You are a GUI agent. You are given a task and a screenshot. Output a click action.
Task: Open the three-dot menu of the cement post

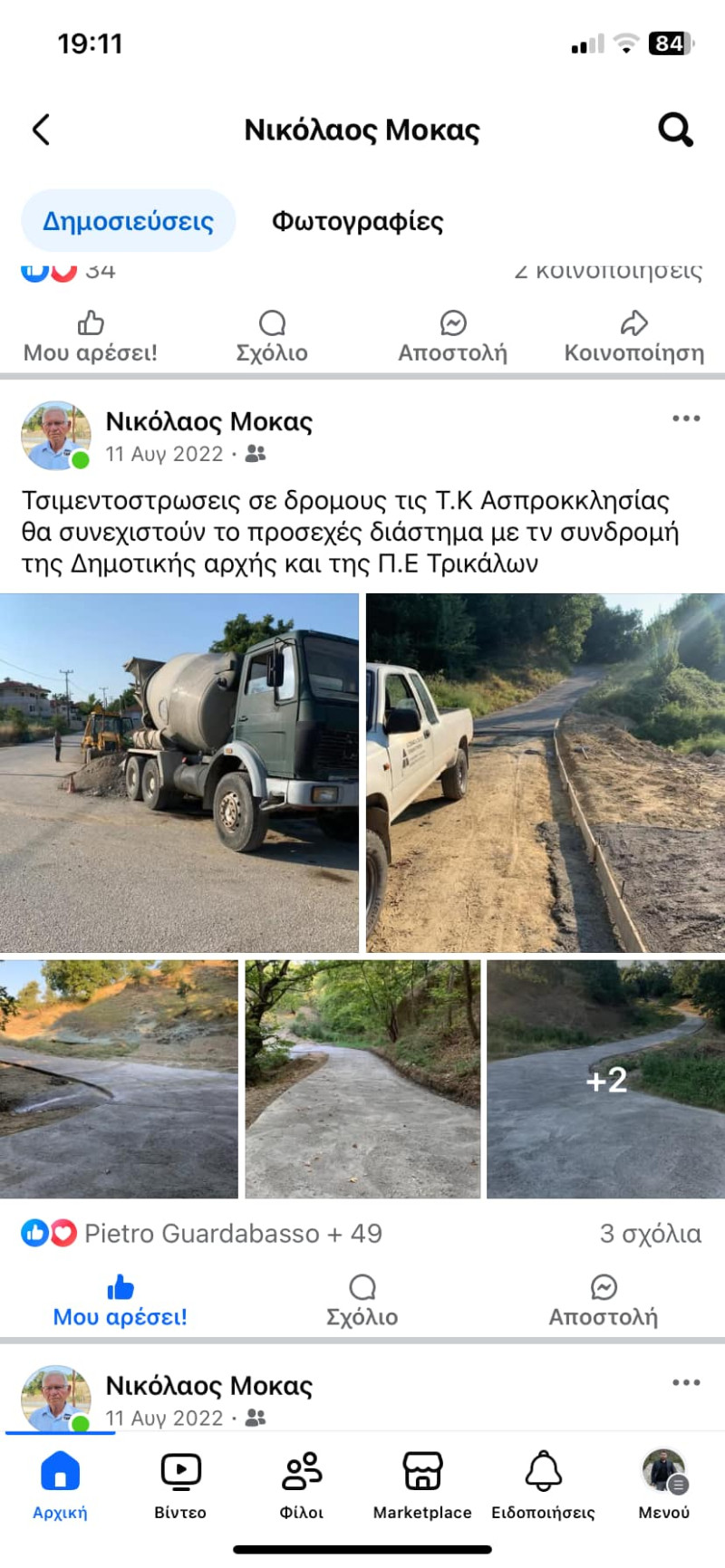[x=686, y=418]
